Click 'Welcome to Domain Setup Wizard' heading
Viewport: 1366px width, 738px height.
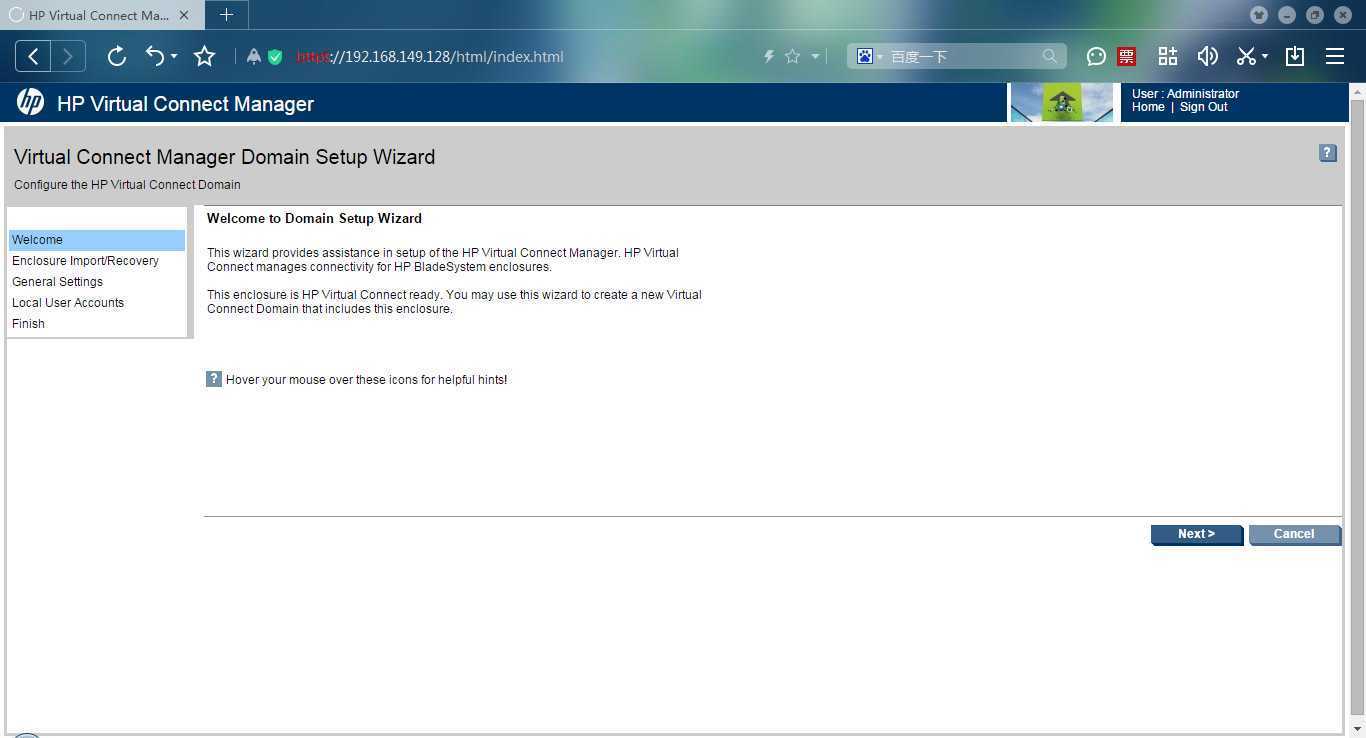[314, 218]
